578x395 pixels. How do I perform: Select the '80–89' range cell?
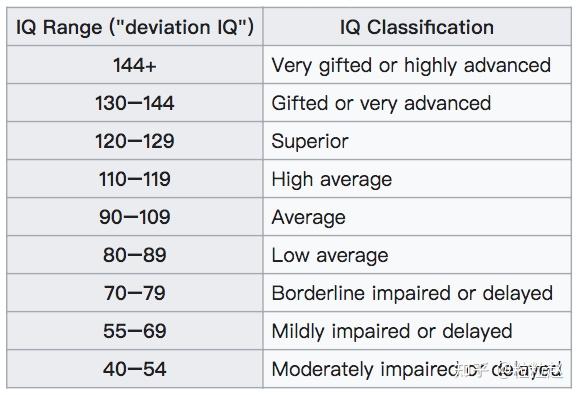tap(135, 255)
